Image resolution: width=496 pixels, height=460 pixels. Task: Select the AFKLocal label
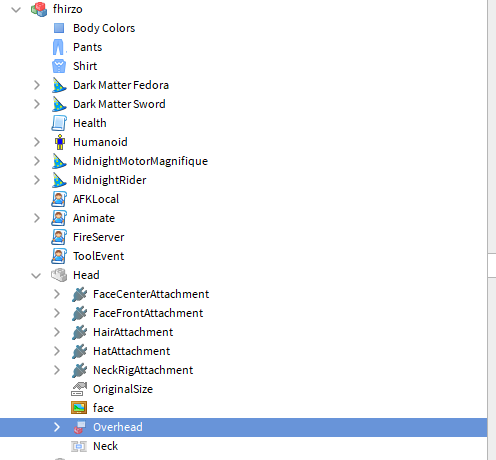(96, 199)
